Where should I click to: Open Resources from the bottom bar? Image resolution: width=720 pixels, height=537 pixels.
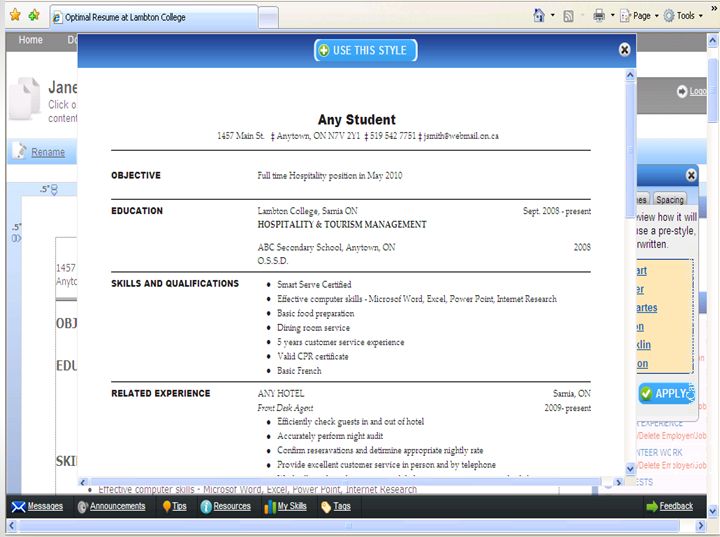coord(232,506)
